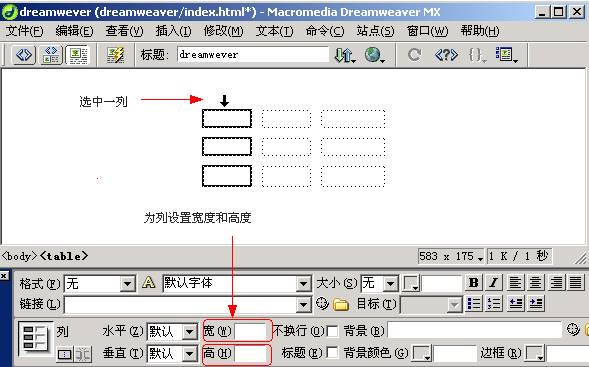This screenshot has width=589, height=367.
Task: Align text left
Action: [x=515, y=282]
